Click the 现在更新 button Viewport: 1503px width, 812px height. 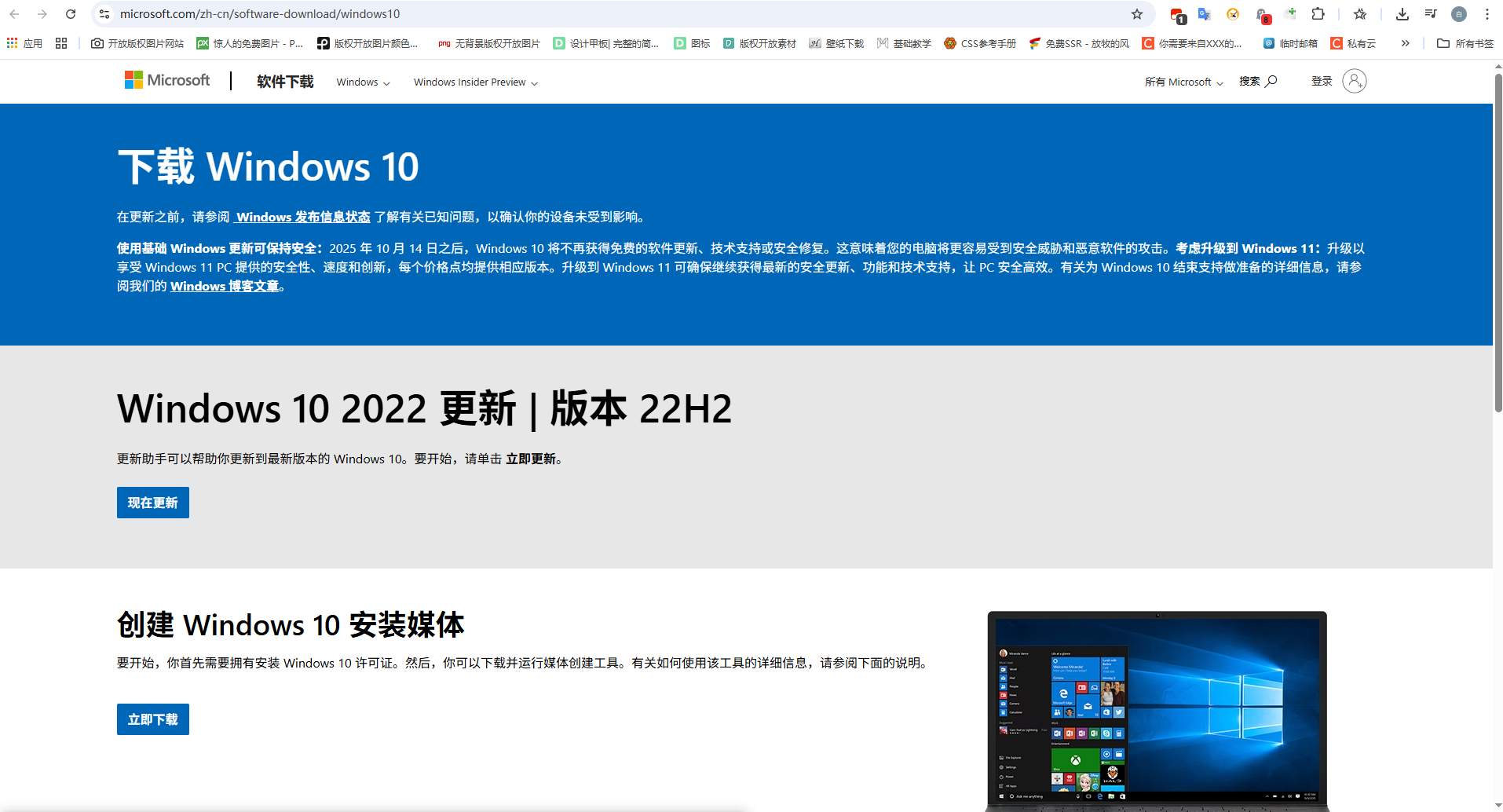click(153, 503)
